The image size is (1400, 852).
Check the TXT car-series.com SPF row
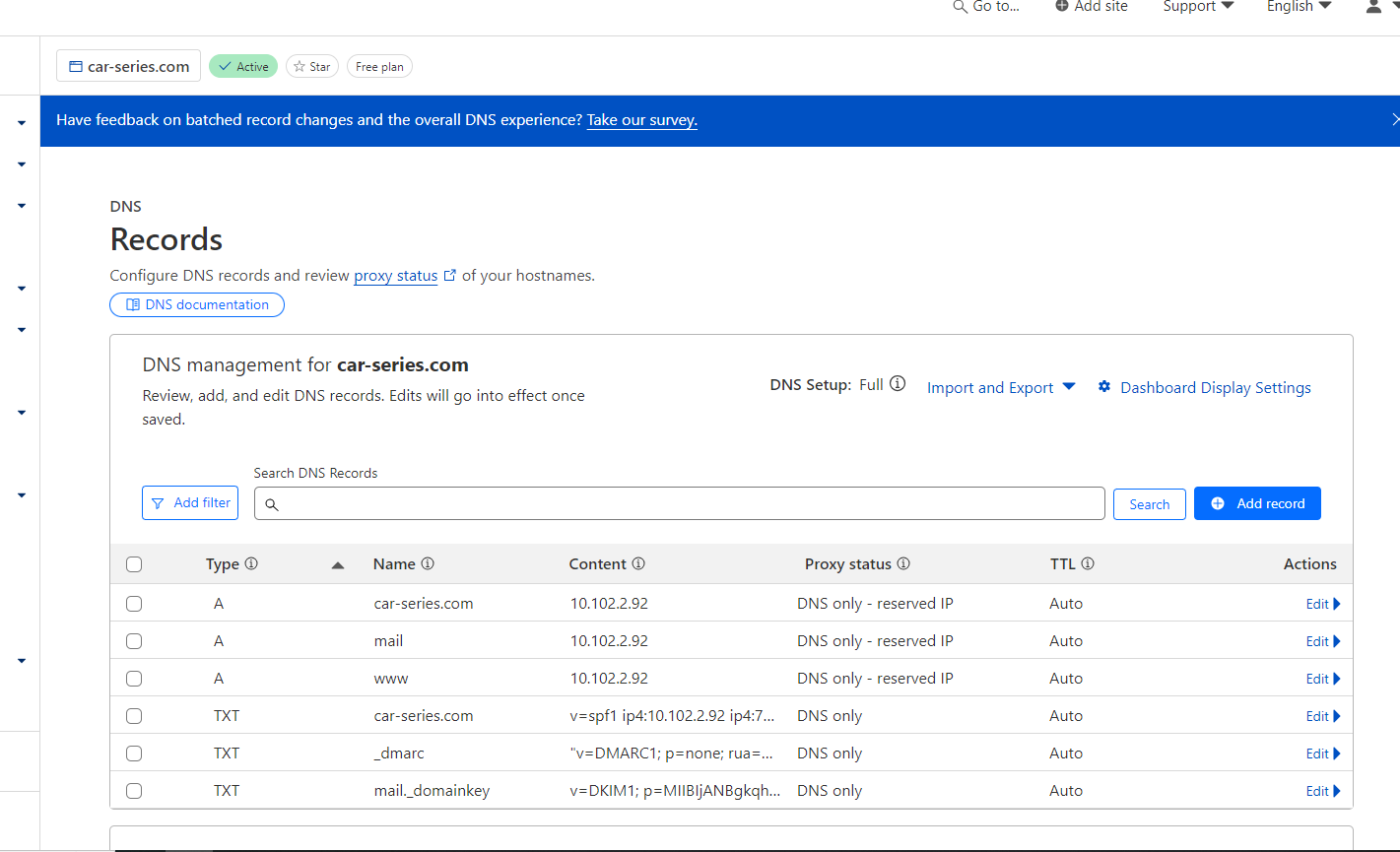click(134, 716)
